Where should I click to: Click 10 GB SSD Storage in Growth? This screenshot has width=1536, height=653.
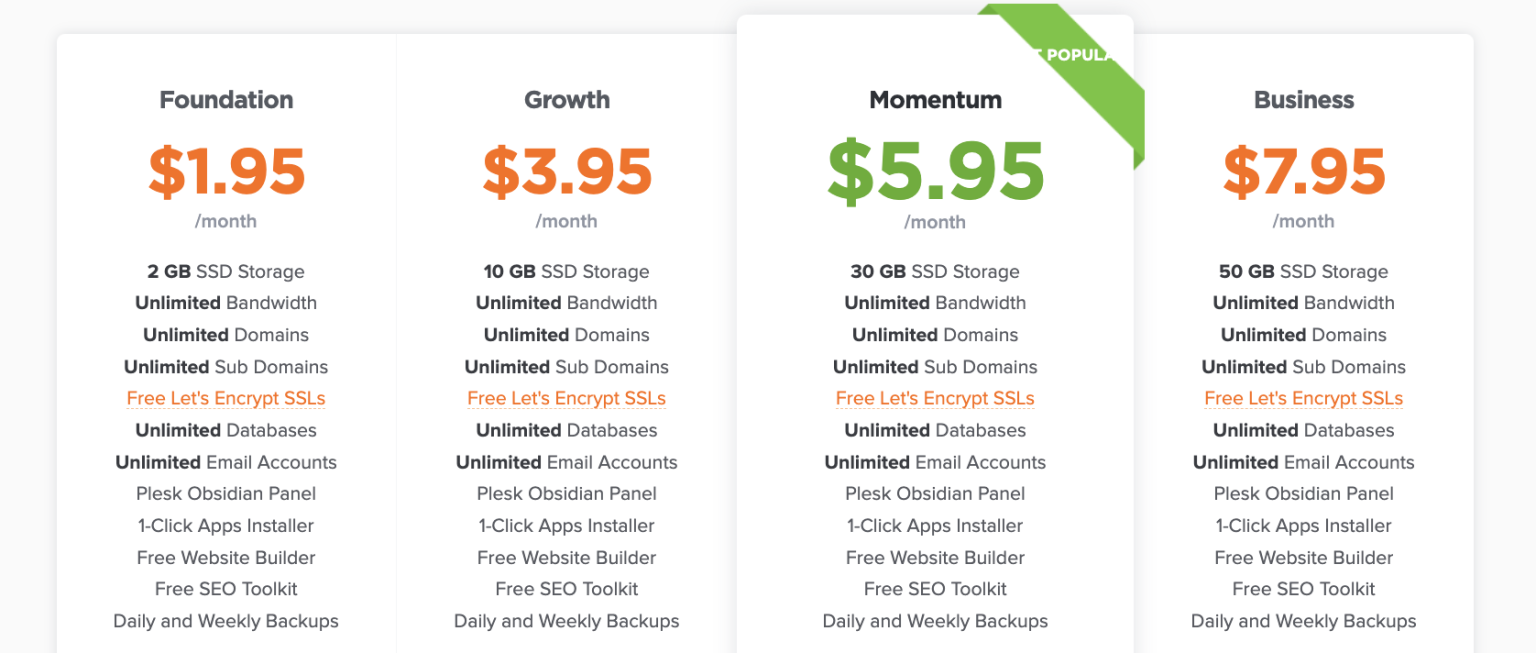(567, 271)
